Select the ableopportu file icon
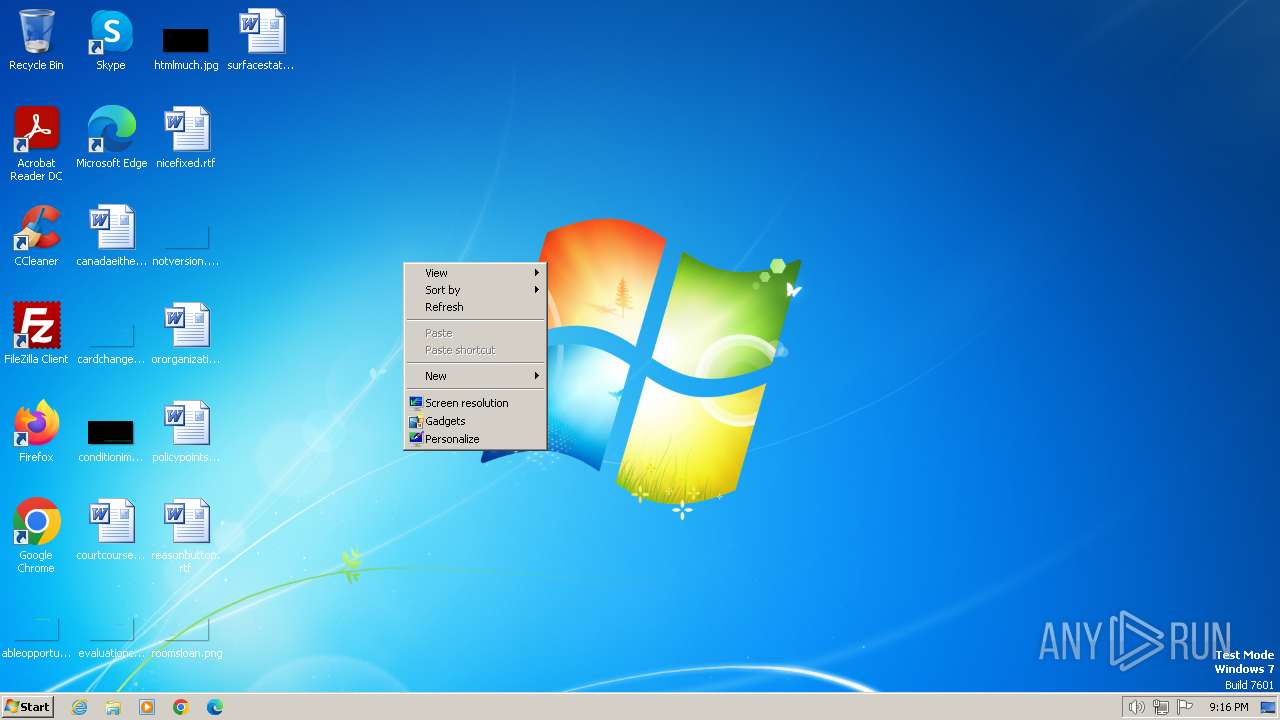This screenshot has height=720, width=1280. coord(36,638)
